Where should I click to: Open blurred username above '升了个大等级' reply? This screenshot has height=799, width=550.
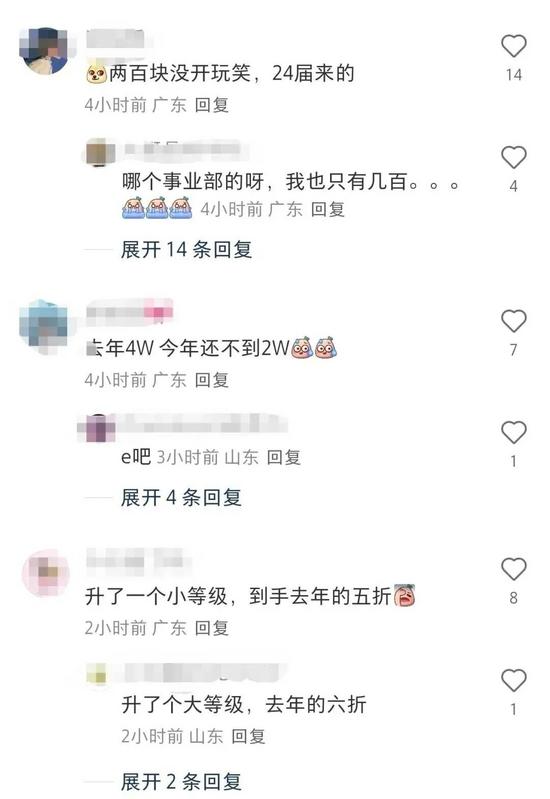coord(202,674)
